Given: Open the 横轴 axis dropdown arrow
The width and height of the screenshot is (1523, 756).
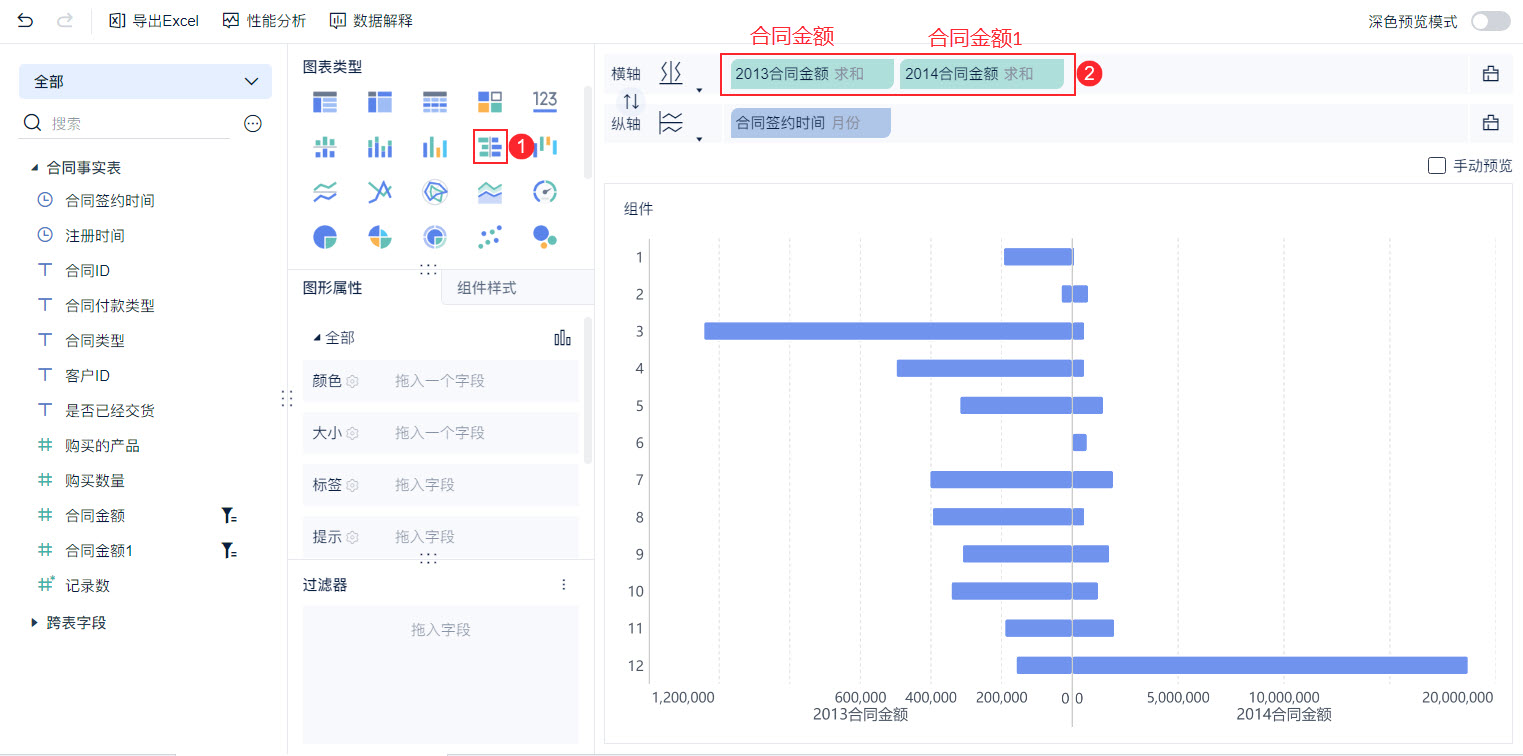Looking at the screenshot, I should coord(699,91).
